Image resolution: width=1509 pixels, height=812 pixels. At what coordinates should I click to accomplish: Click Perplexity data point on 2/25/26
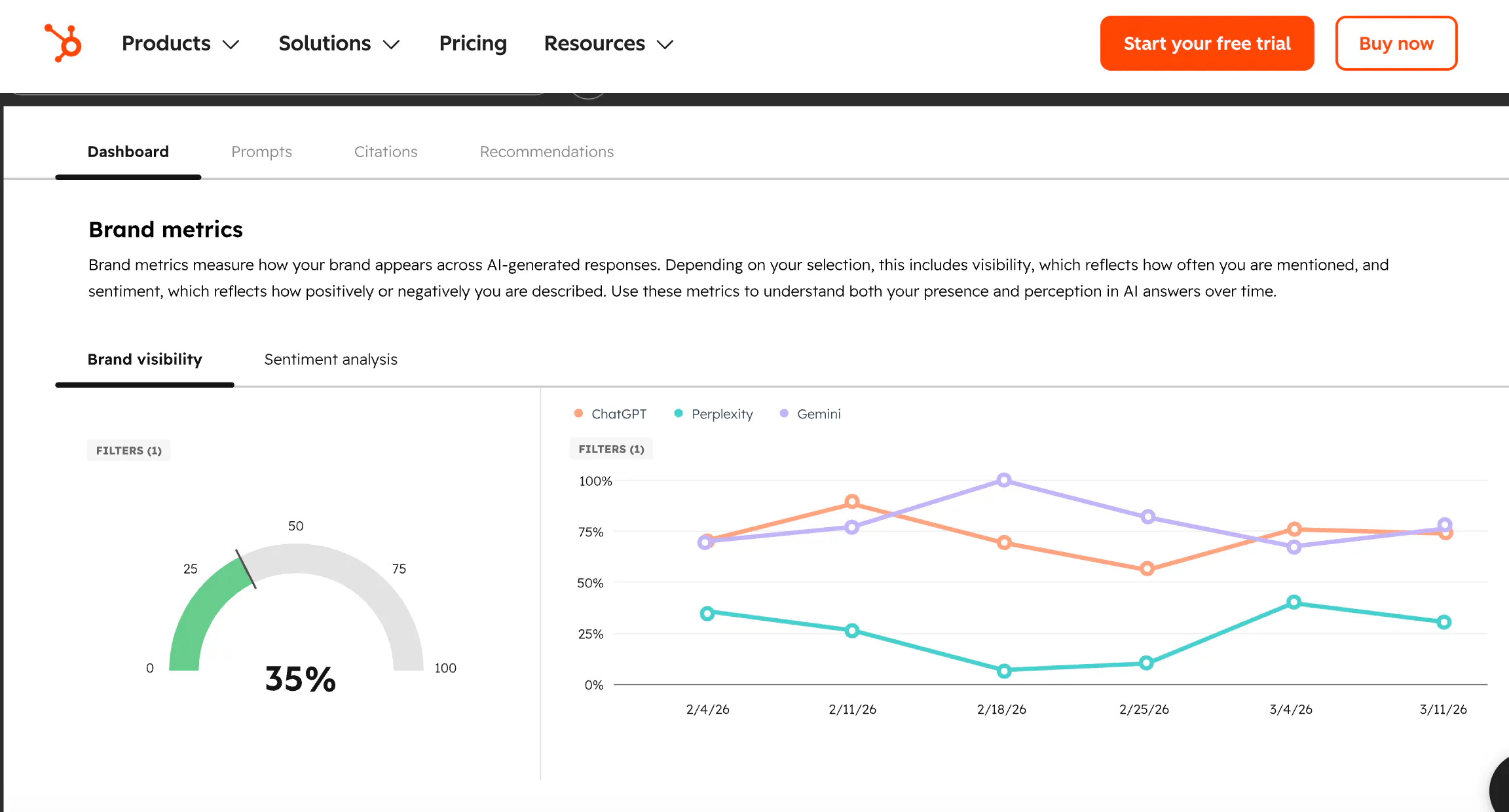coord(1146,663)
